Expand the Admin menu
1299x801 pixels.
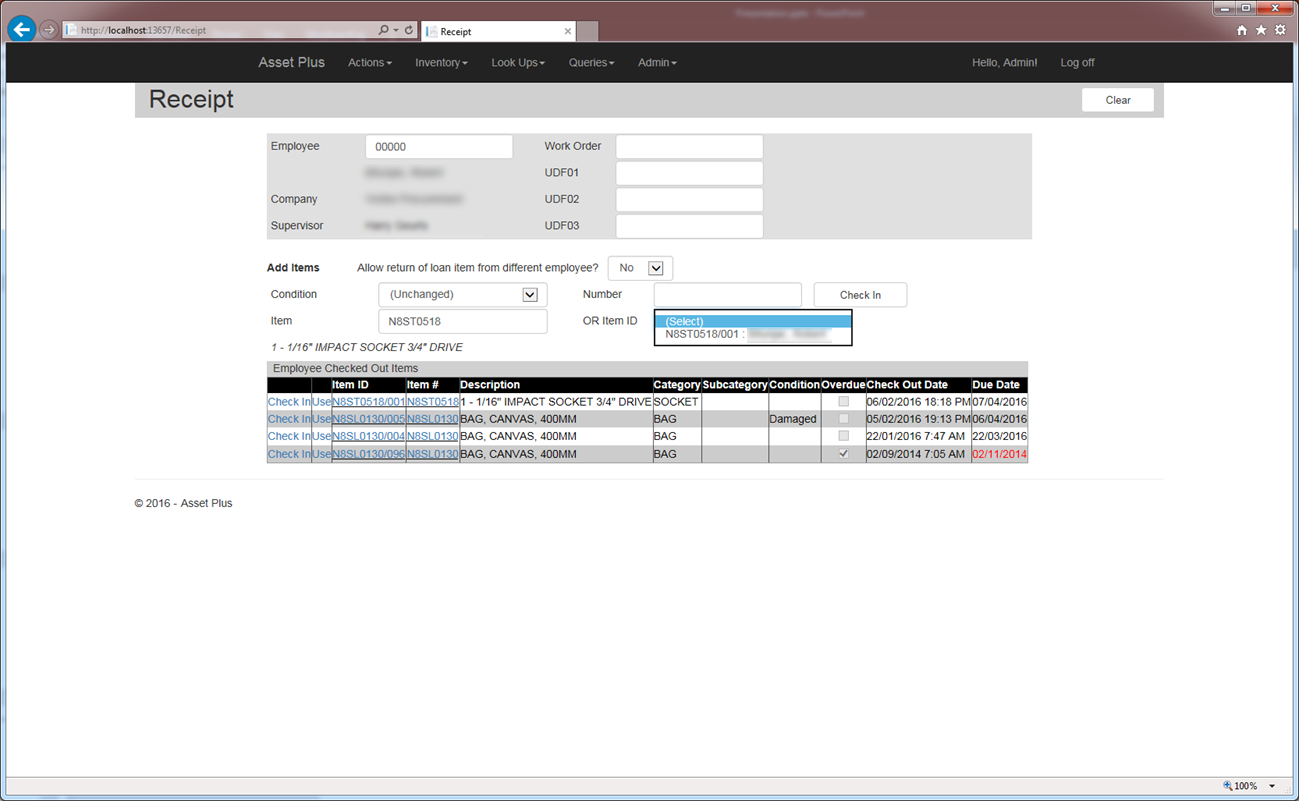tap(657, 63)
